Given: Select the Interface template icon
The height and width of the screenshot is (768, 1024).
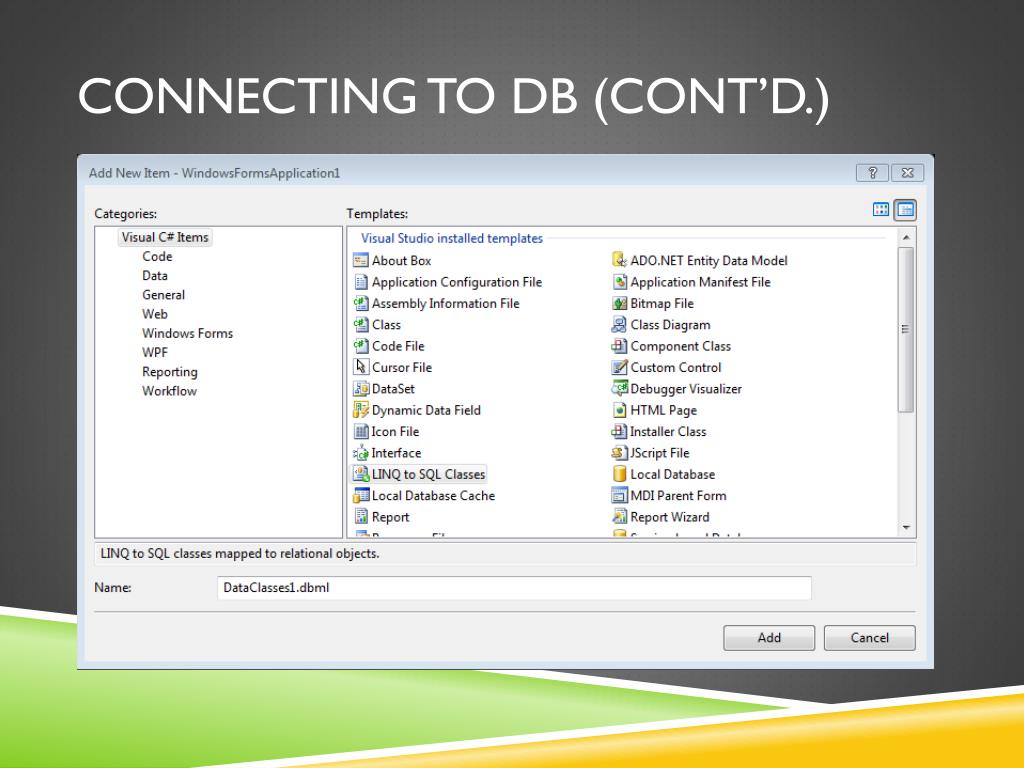Looking at the screenshot, I should point(360,453).
